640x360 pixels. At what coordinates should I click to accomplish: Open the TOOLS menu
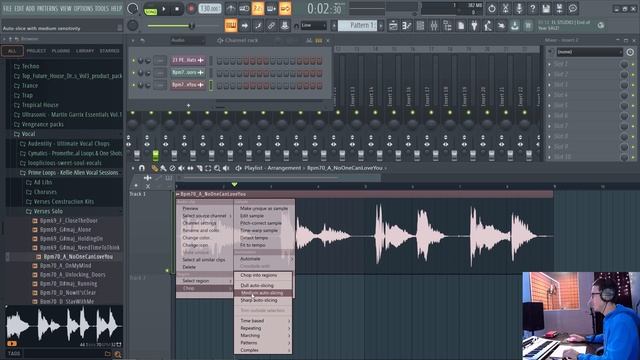click(x=102, y=9)
